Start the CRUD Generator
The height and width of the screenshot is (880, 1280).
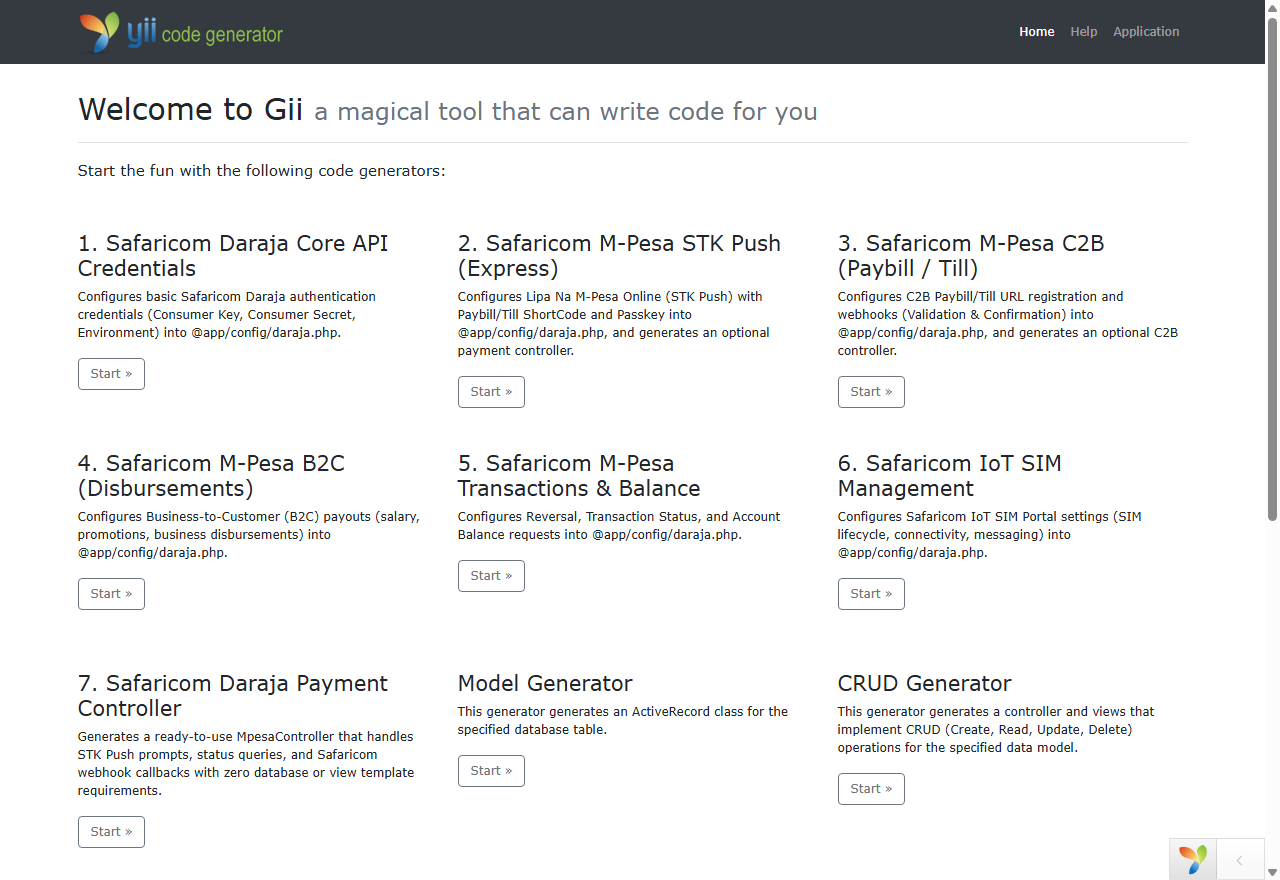tap(871, 789)
